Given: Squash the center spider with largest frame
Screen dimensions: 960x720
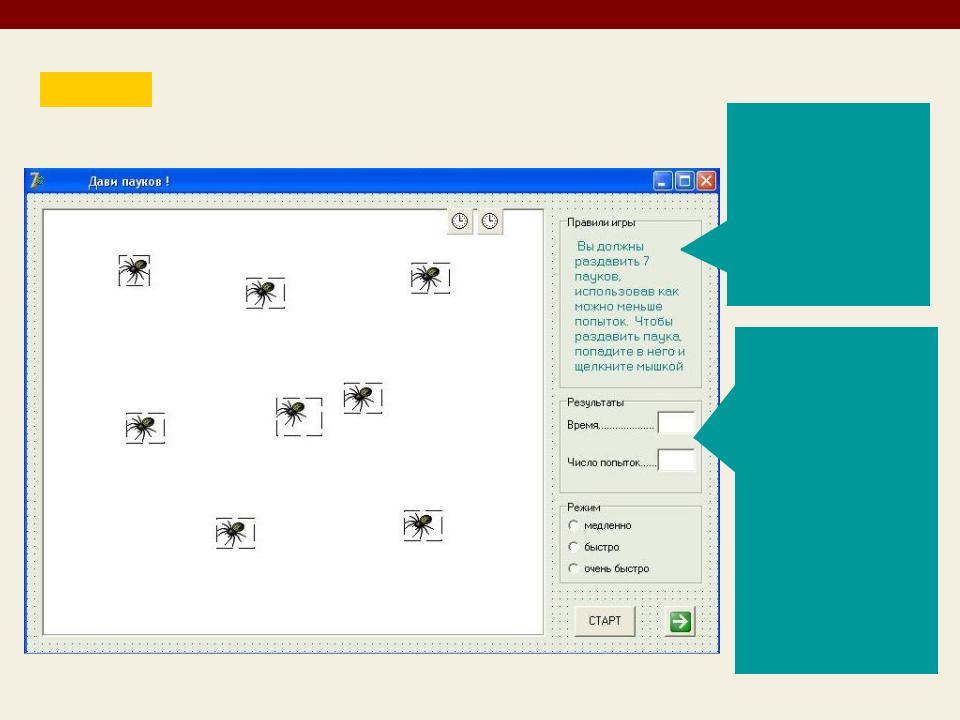Looking at the screenshot, I should pyautogui.click(x=299, y=416).
